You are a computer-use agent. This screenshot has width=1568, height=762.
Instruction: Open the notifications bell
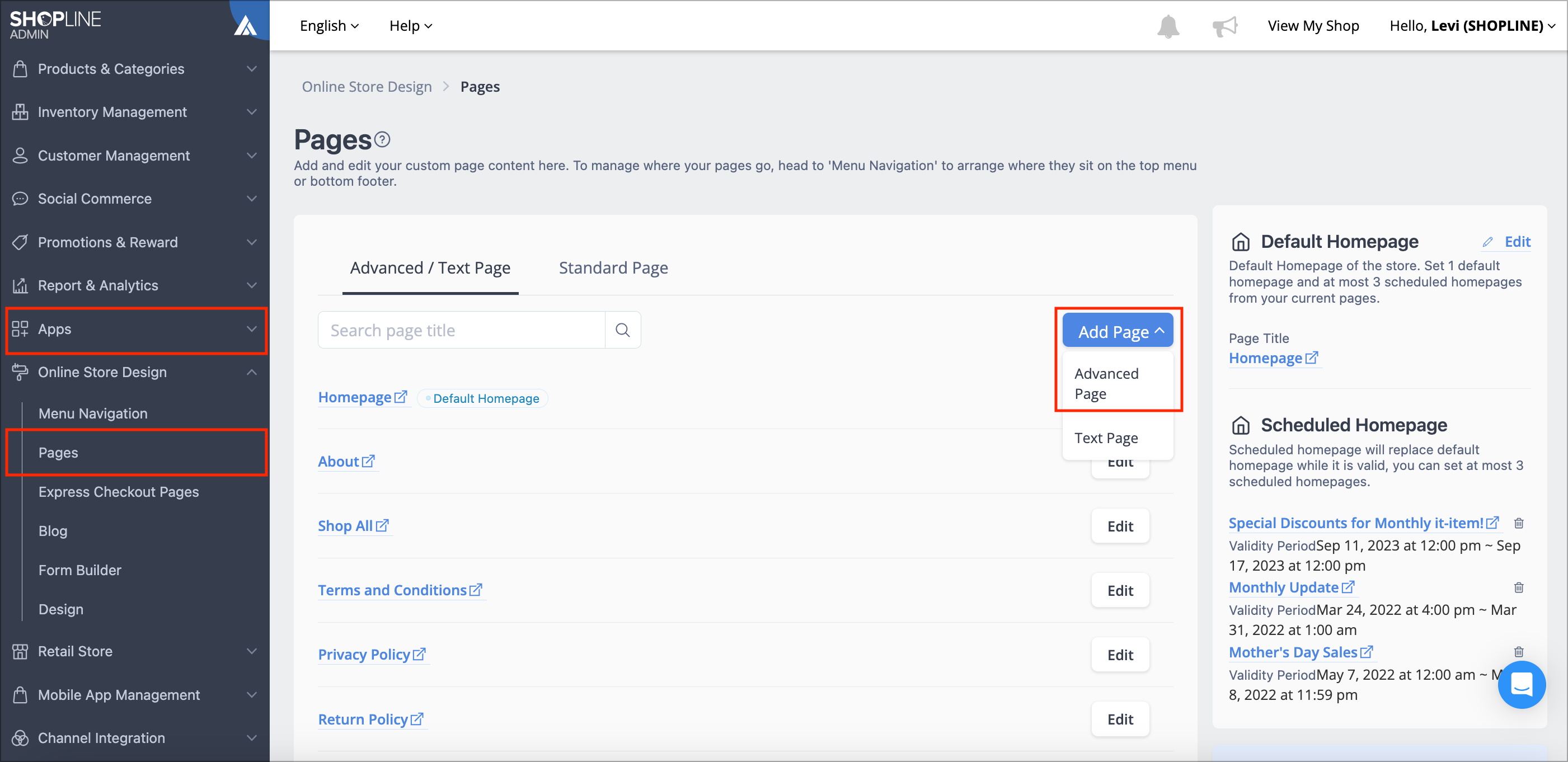coord(1167,26)
